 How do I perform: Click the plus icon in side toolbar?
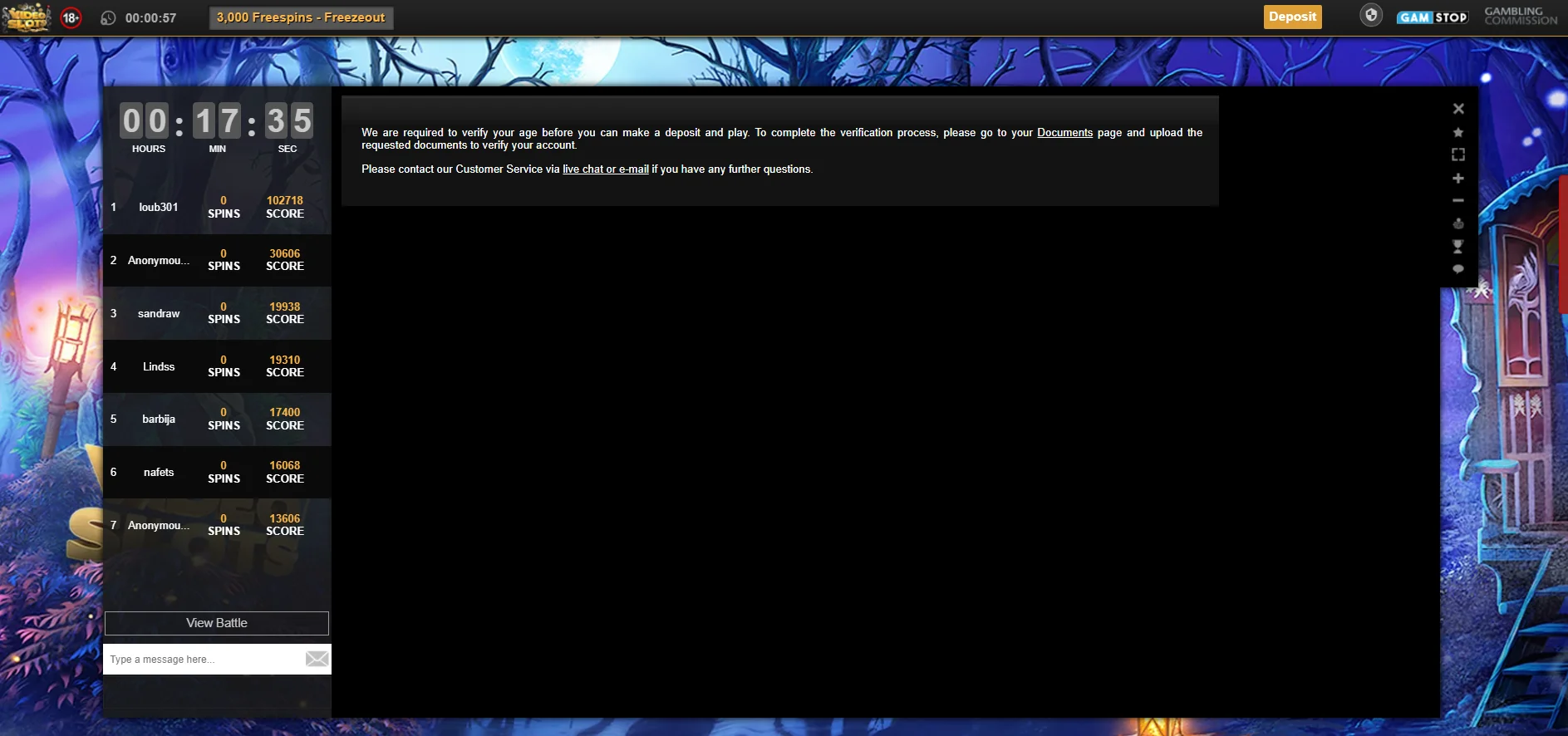tap(1458, 178)
